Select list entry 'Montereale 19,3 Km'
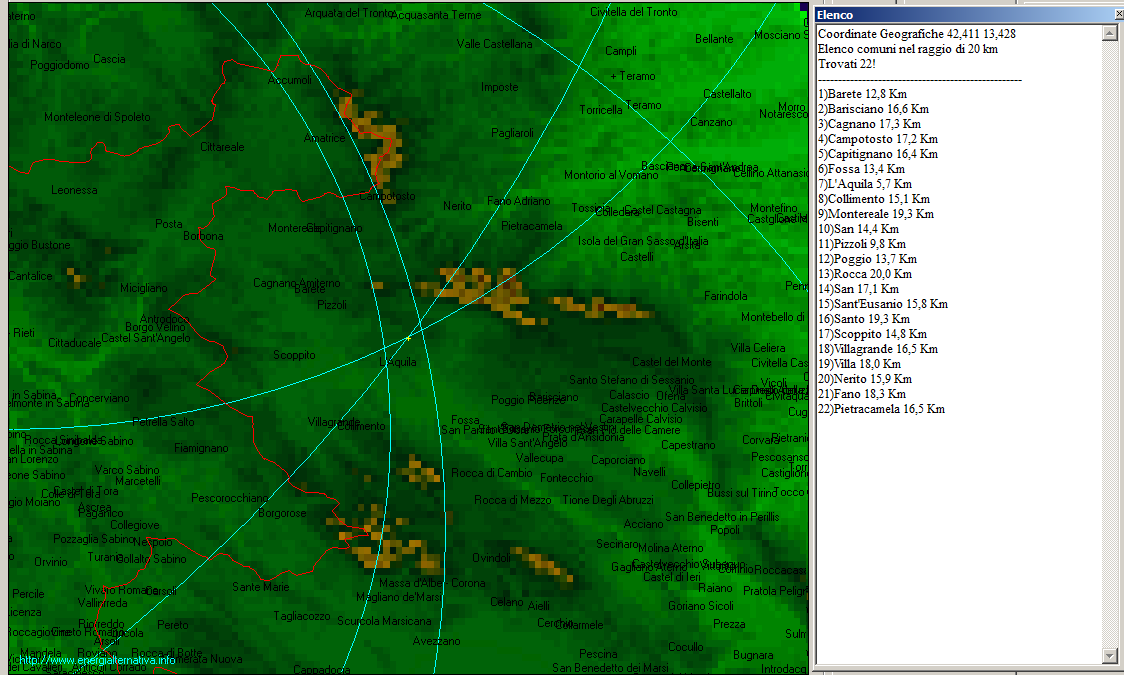1124x675 pixels. pyautogui.click(x=876, y=214)
